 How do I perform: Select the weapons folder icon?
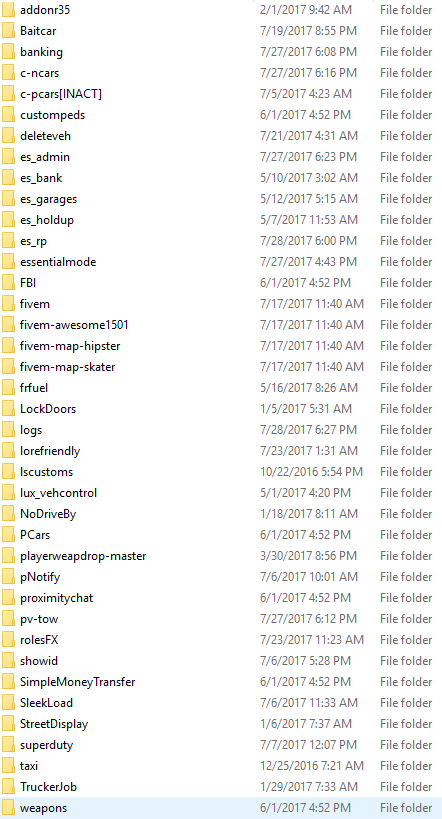pos(8,808)
